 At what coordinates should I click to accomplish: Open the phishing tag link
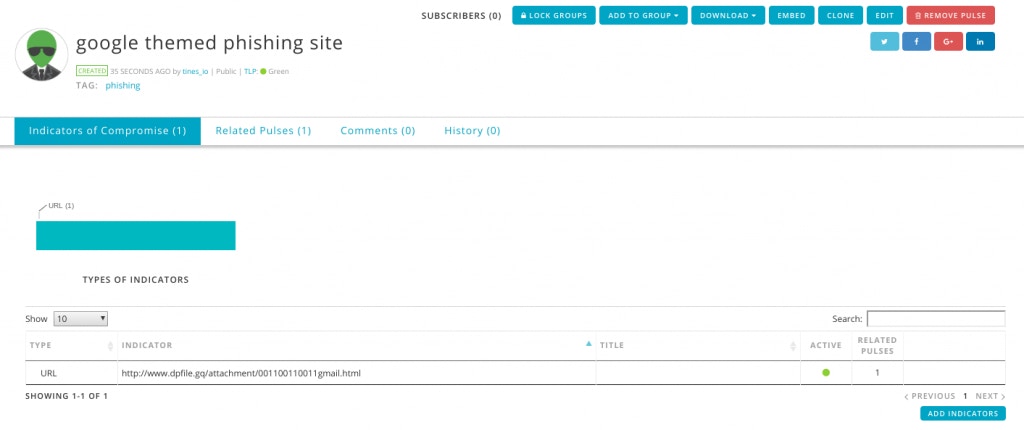point(123,86)
